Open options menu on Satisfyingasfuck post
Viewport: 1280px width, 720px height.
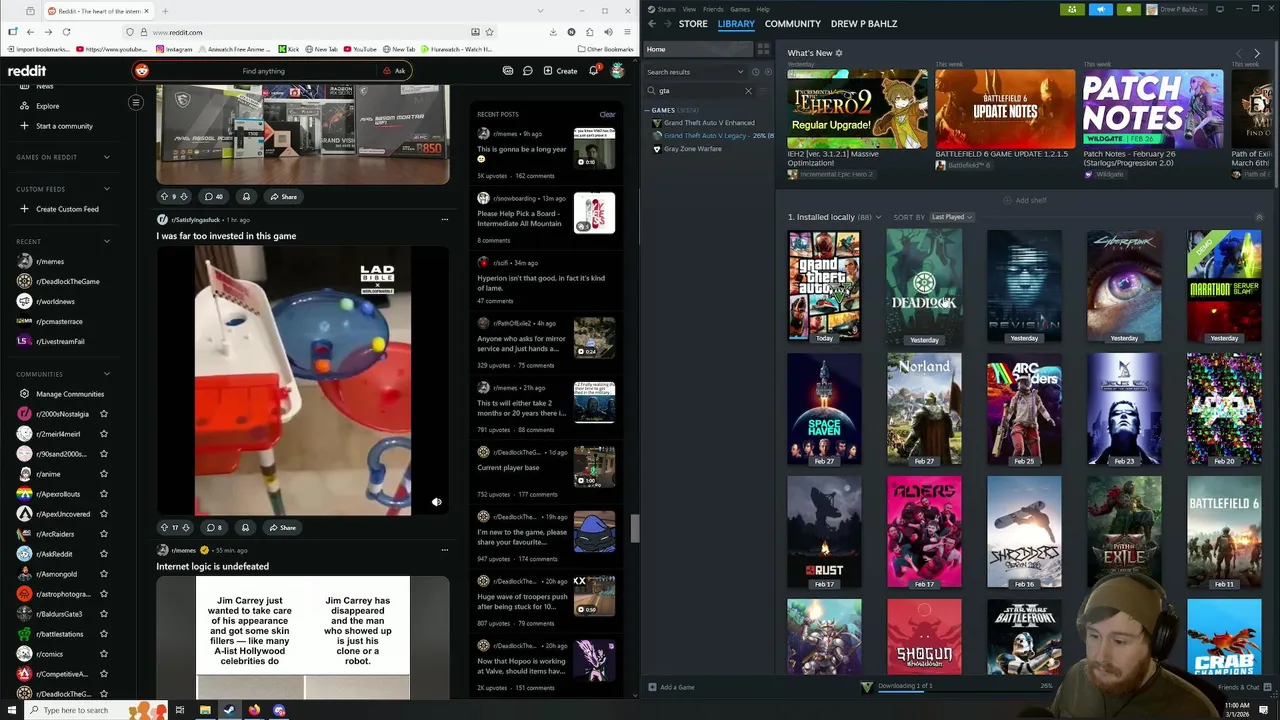445,219
